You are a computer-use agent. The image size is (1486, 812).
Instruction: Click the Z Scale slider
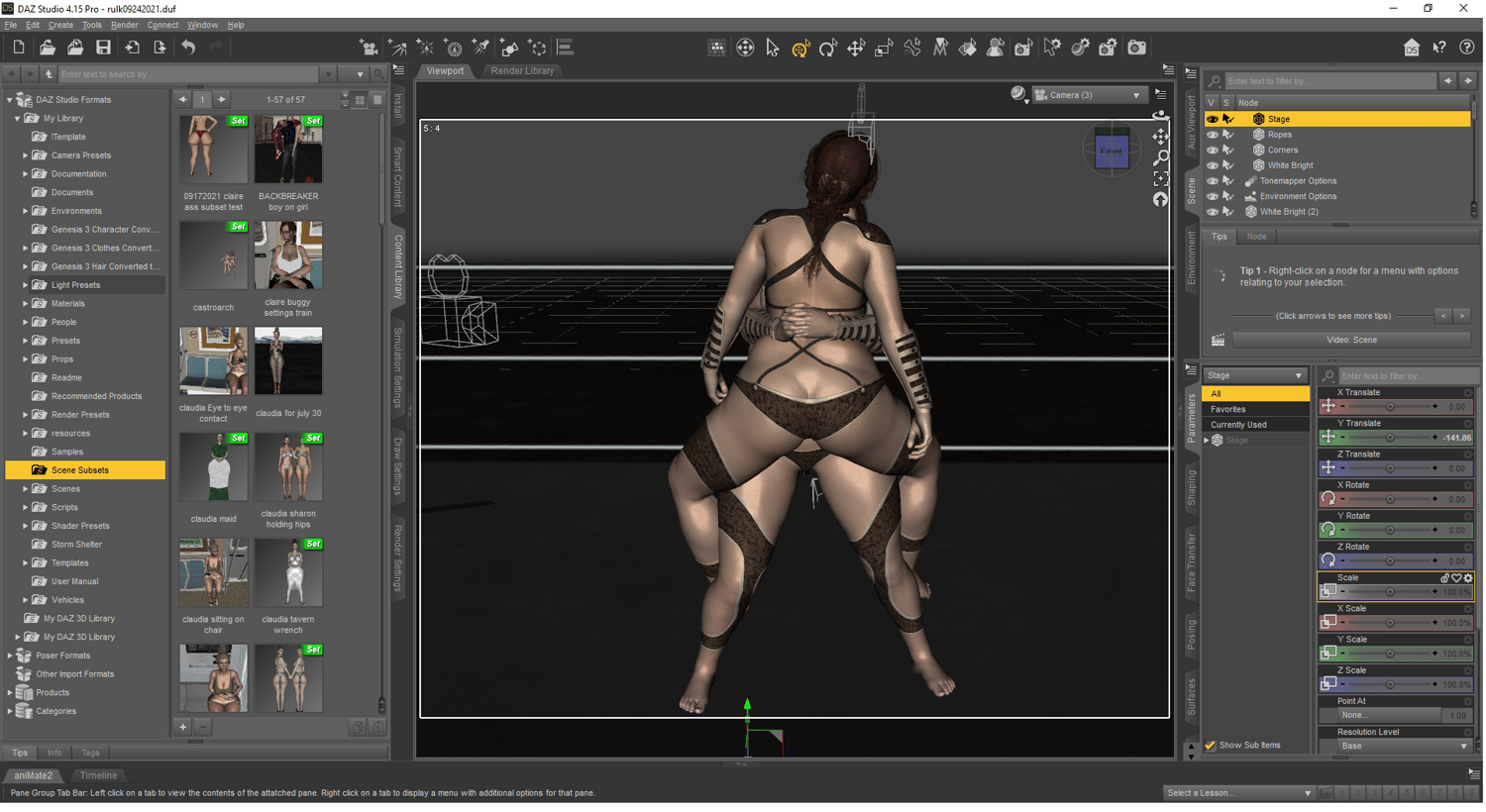(x=1388, y=684)
